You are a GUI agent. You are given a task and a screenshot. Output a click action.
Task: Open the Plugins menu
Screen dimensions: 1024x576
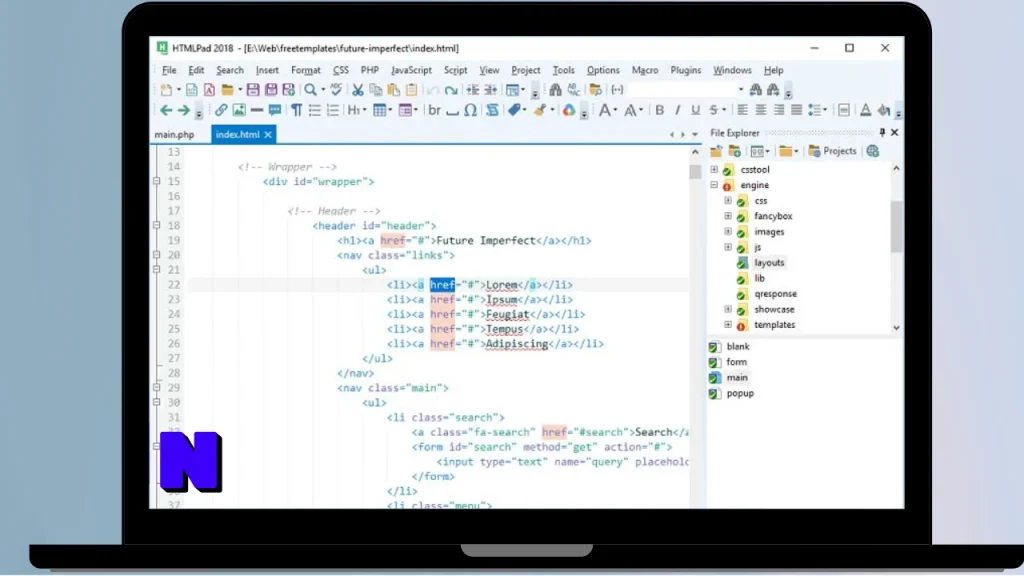pyautogui.click(x=686, y=70)
